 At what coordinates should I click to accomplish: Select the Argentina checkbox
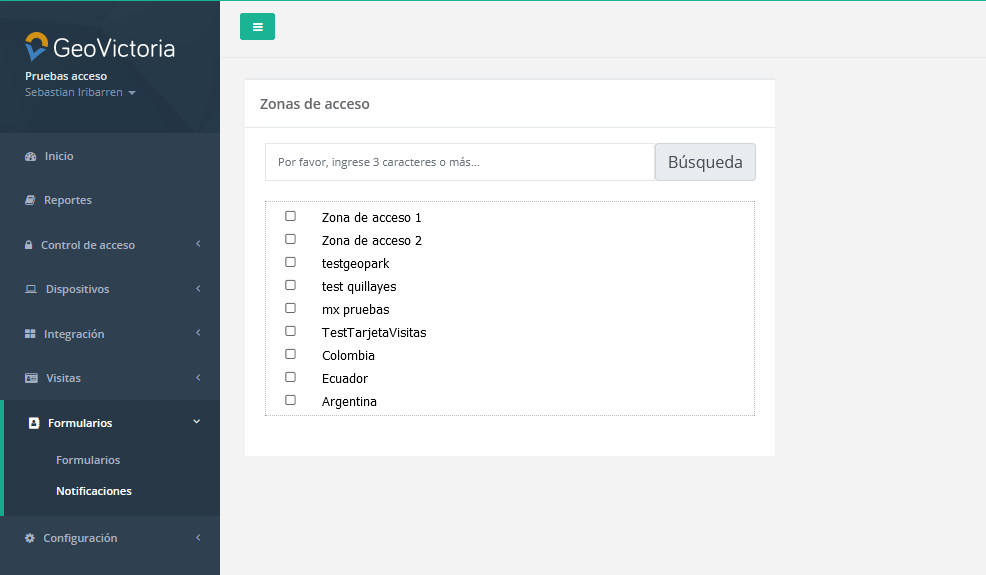click(291, 400)
